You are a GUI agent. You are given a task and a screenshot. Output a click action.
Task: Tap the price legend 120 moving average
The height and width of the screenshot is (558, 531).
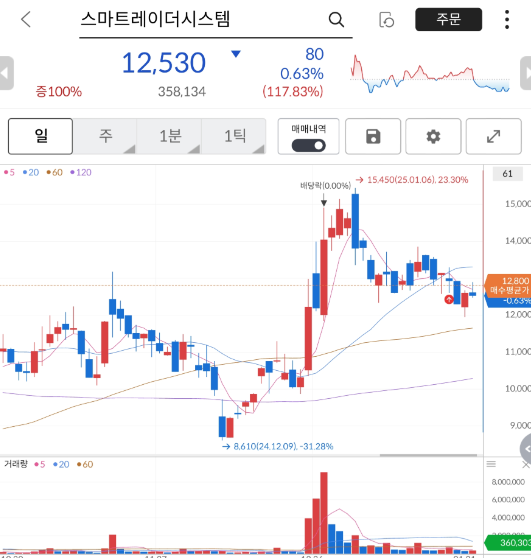(x=81, y=173)
